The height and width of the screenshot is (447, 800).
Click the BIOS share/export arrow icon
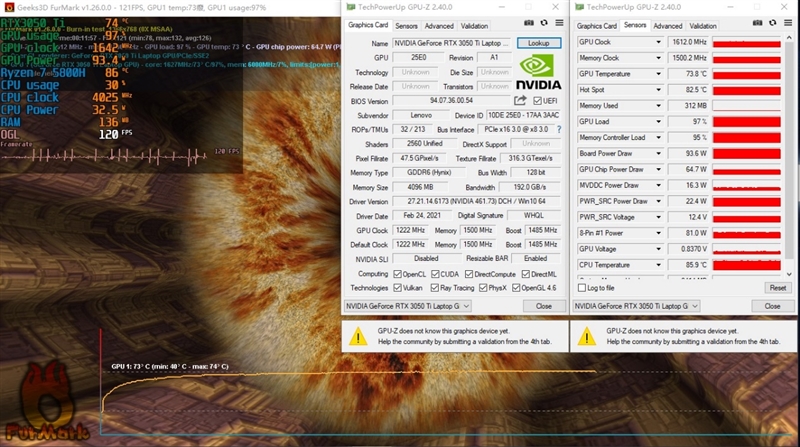tap(520, 101)
